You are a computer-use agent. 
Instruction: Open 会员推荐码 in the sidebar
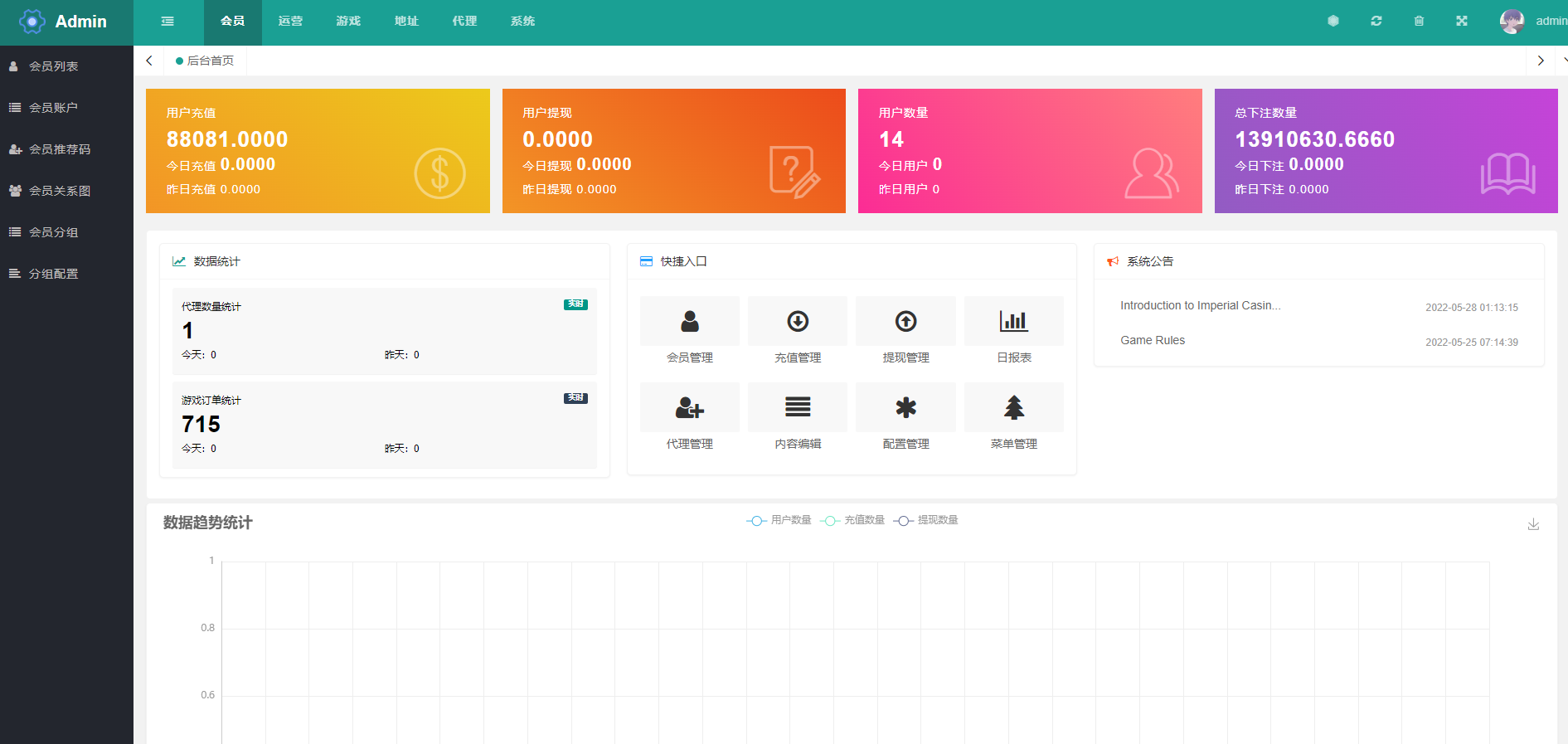coord(66,149)
